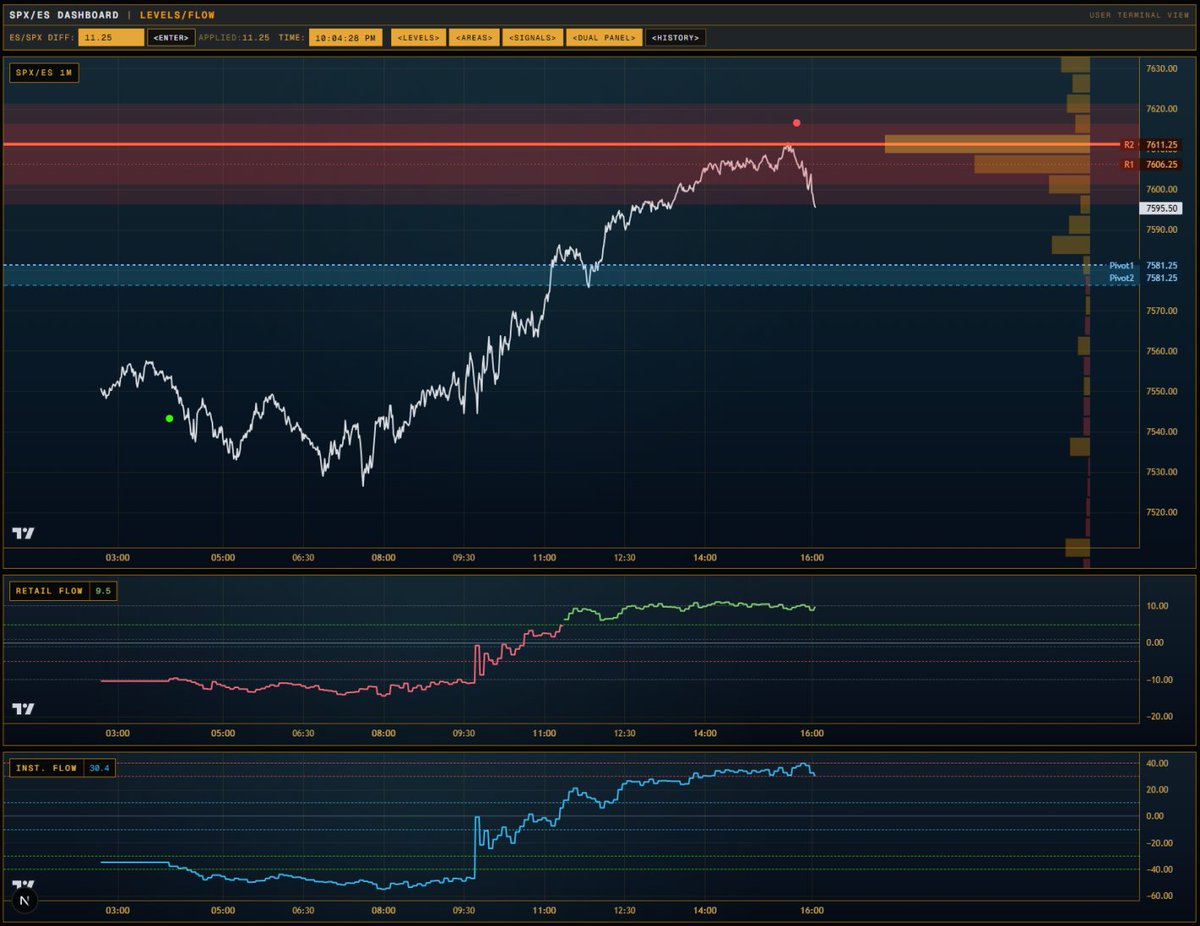1200x926 pixels.
Task: Click 14:00 on Inst. Flow time axis
Action: click(705, 910)
